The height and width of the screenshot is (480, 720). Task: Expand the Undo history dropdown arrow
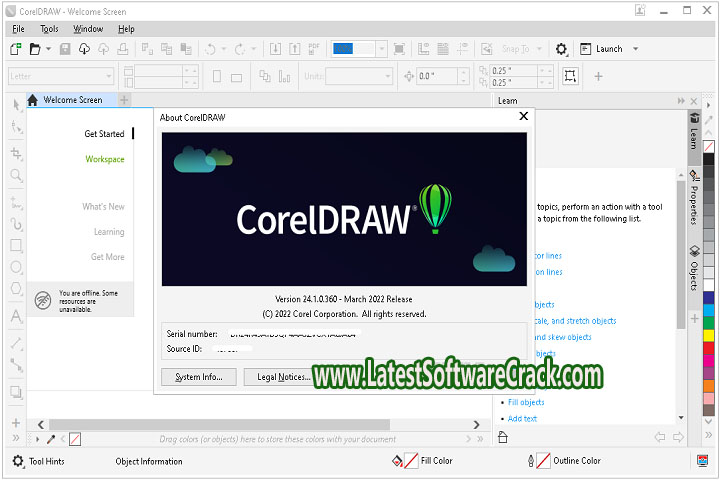tap(224, 49)
